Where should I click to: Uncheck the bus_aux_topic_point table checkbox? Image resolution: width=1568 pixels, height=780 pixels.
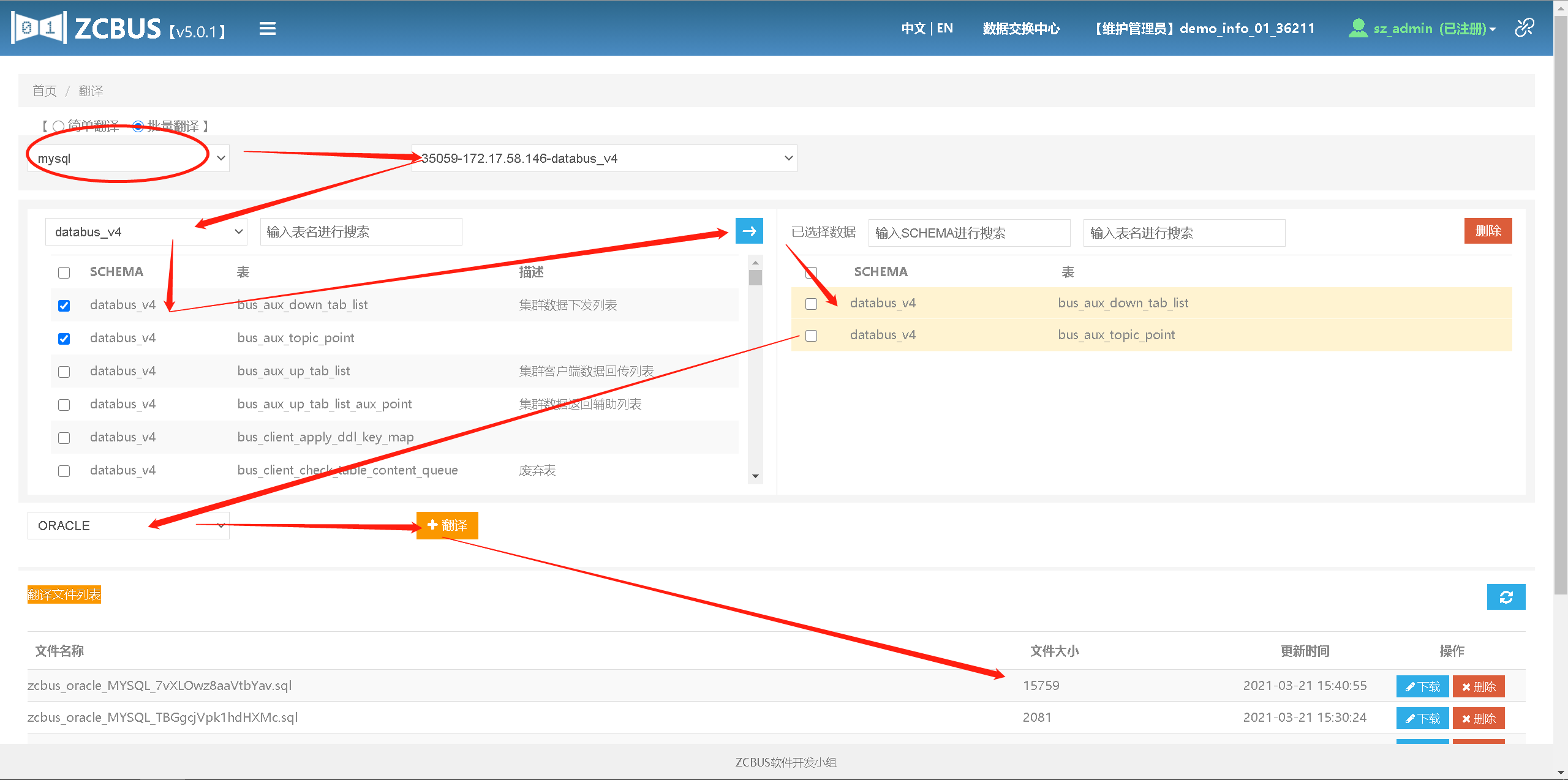pyautogui.click(x=64, y=339)
